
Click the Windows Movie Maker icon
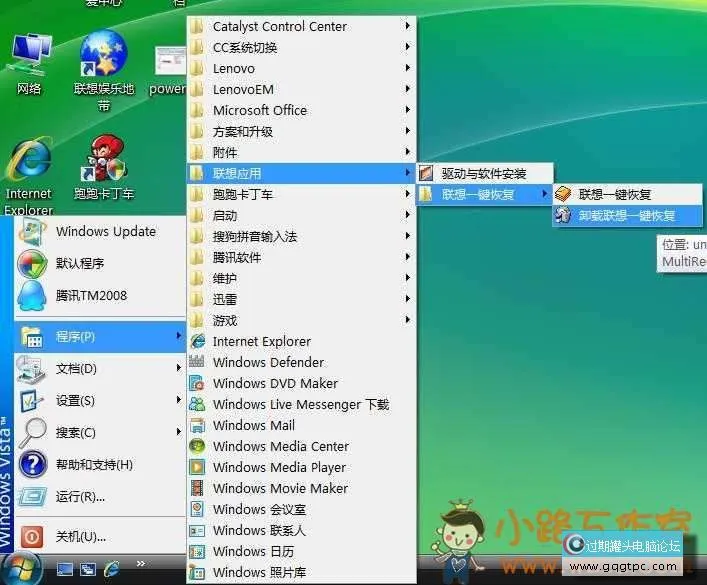pos(197,488)
